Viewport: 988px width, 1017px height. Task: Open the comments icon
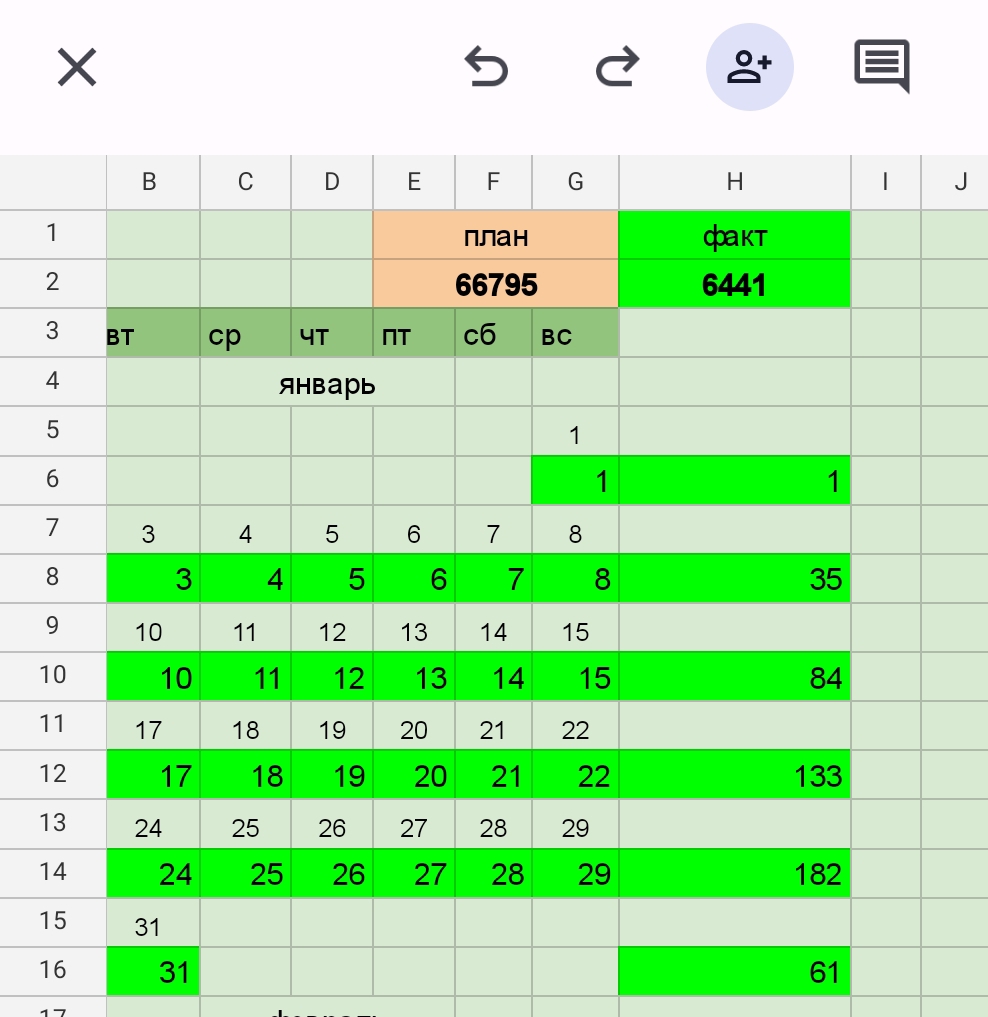[881, 66]
